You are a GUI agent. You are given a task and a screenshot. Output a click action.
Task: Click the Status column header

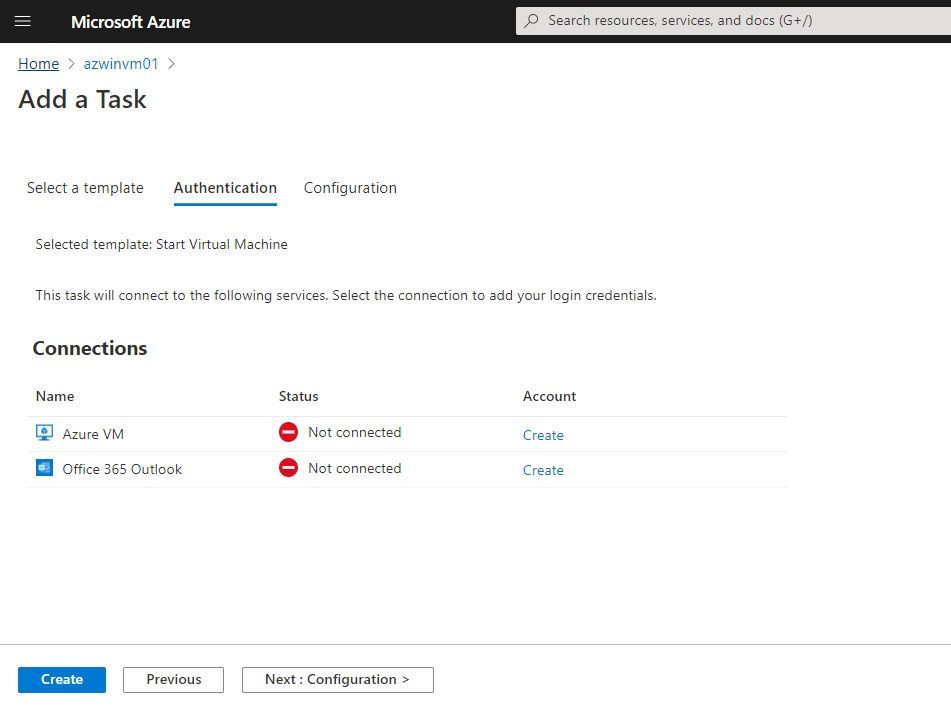tap(298, 396)
